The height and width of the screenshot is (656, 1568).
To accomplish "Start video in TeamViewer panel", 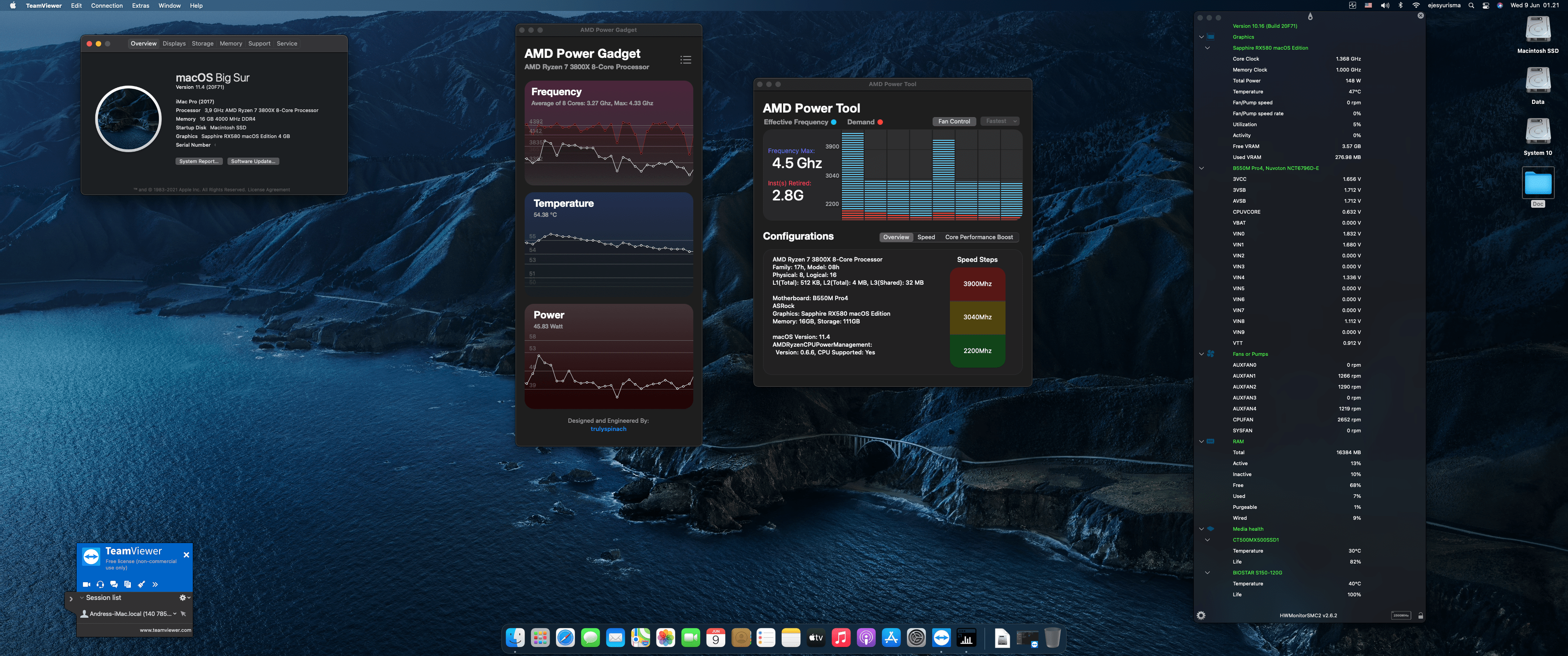I will pyautogui.click(x=87, y=584).
